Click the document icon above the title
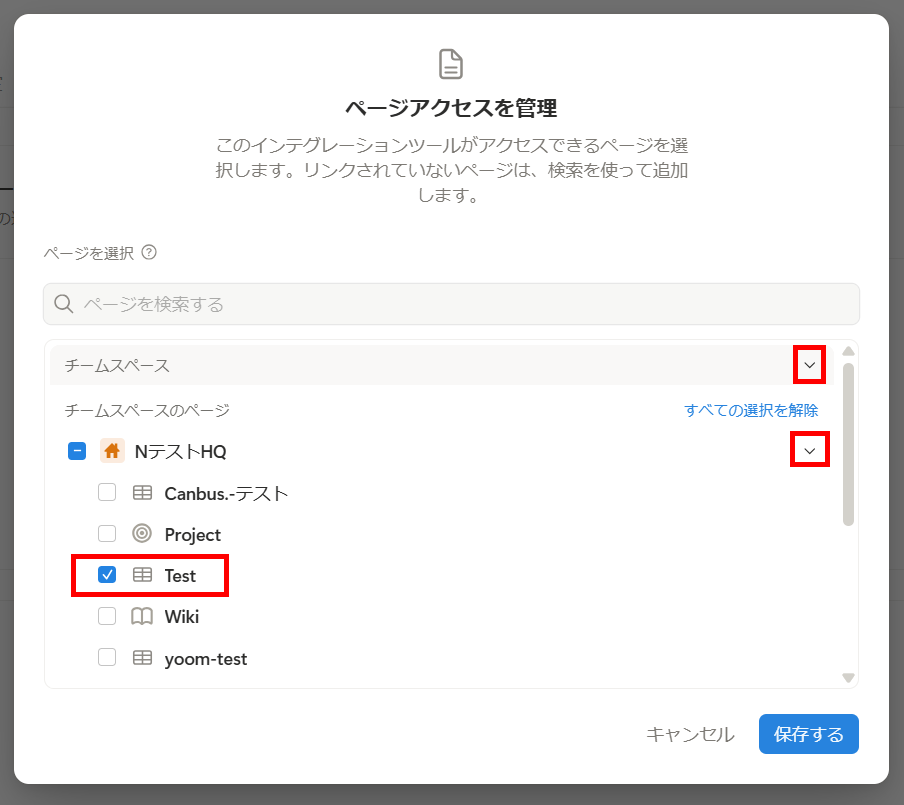The width and height of the screenshot is (904, 805). click(x=451, y=64)
